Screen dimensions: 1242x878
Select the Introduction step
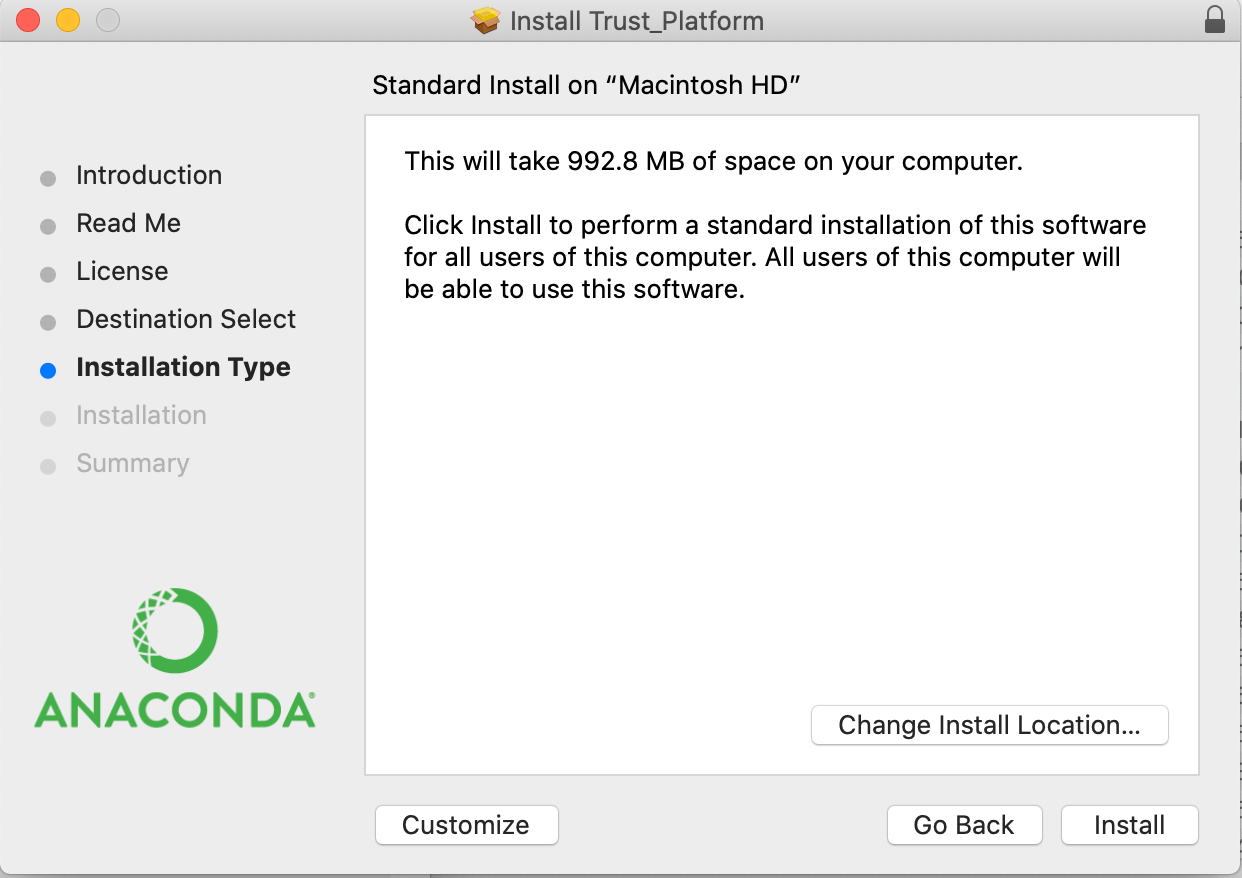coord(149,175)
